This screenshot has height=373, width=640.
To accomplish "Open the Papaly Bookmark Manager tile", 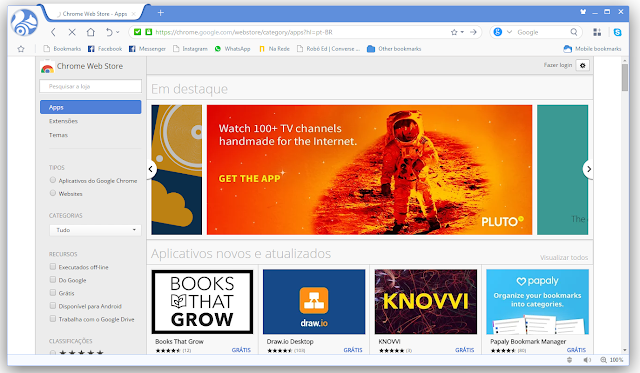I will (x=538, y=310).
